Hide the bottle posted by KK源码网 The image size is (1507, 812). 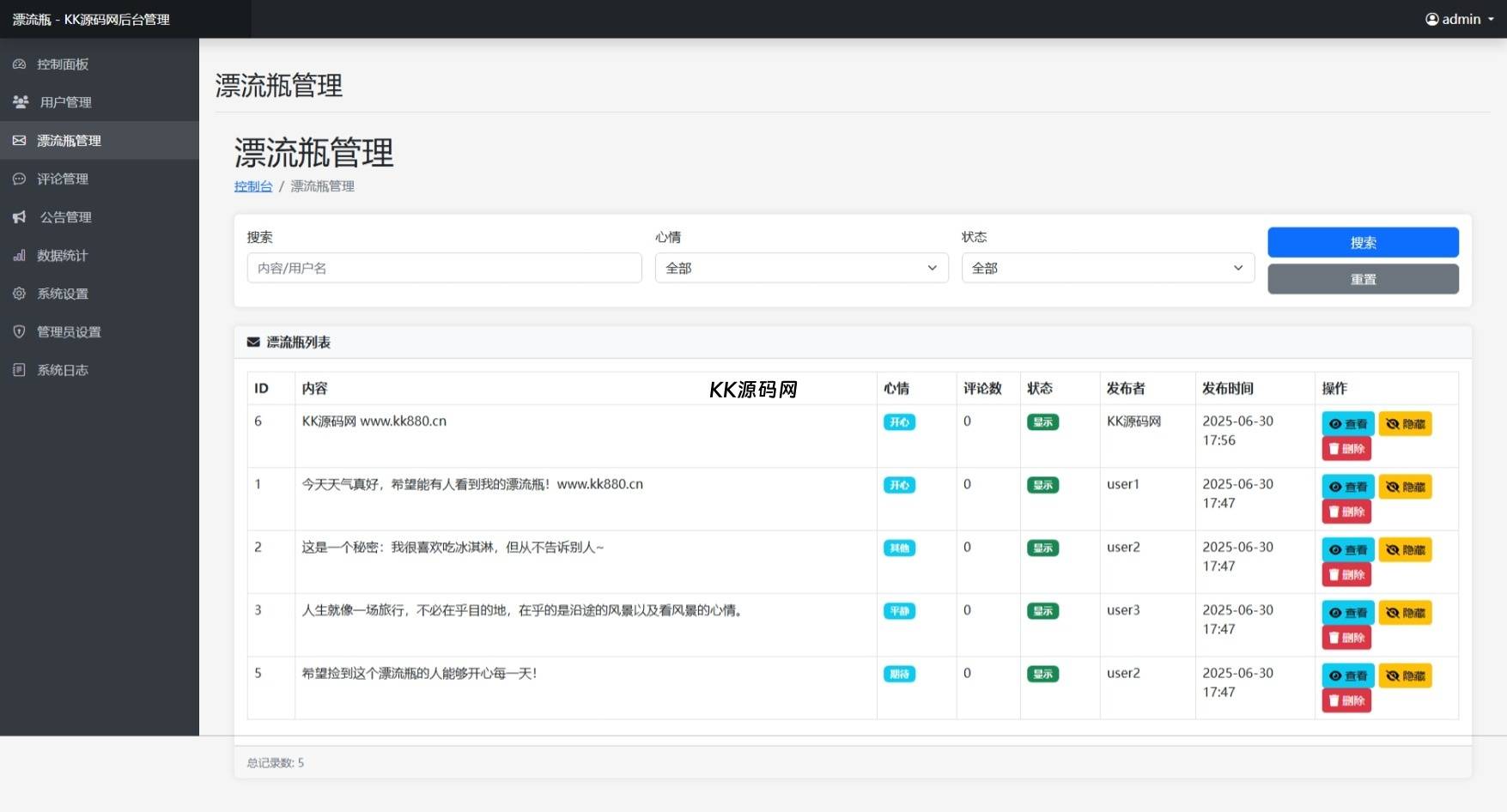[x=1405, y=424]
